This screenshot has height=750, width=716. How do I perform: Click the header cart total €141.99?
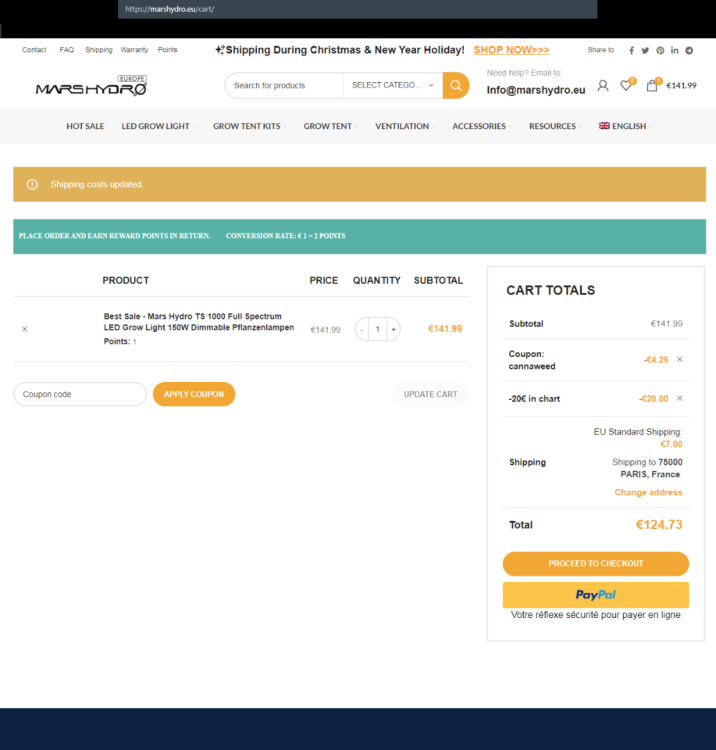pyautogui.click(x=681, y=86)
